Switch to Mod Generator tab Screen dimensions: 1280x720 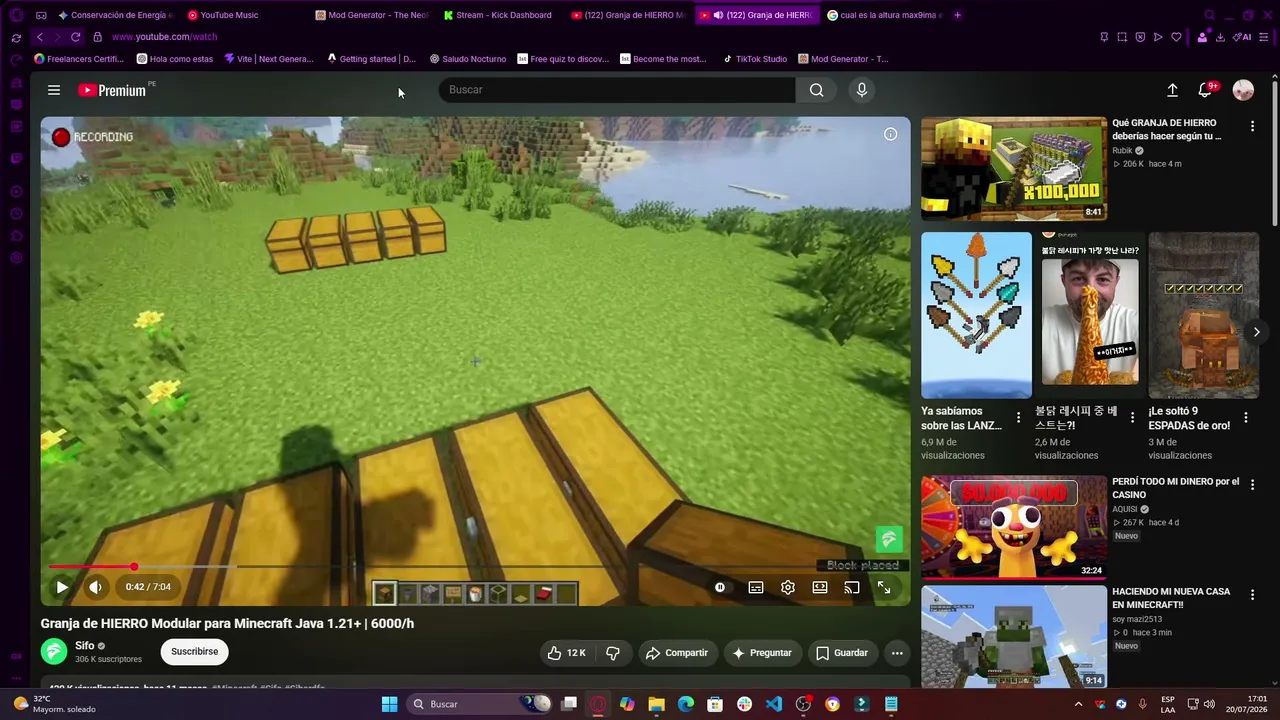click(x=372, y=15)
